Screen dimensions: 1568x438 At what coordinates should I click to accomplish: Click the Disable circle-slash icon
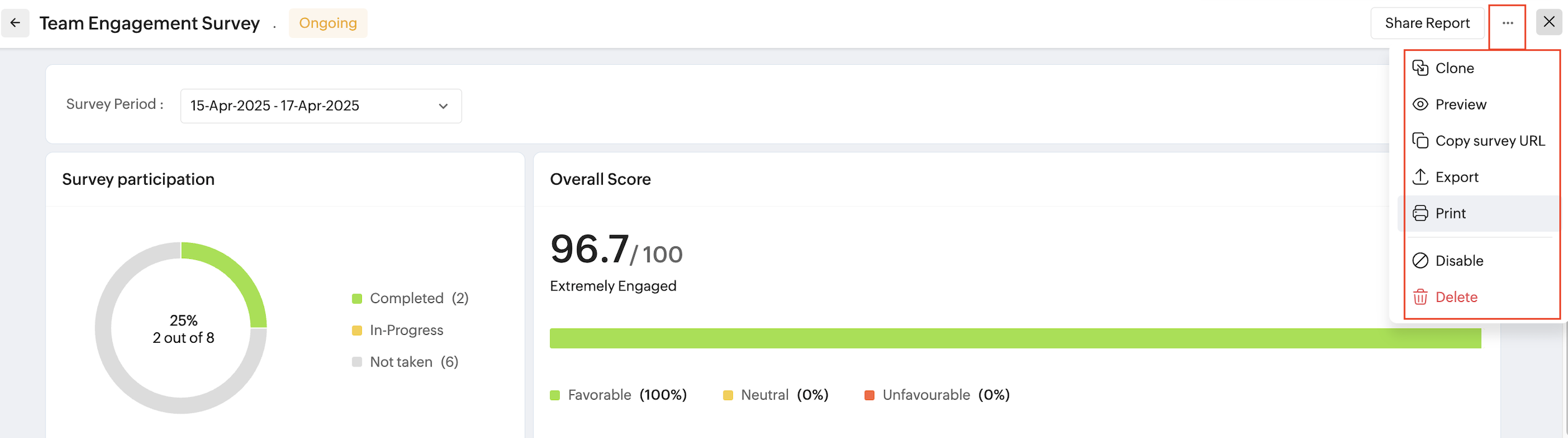point(1420,261)
